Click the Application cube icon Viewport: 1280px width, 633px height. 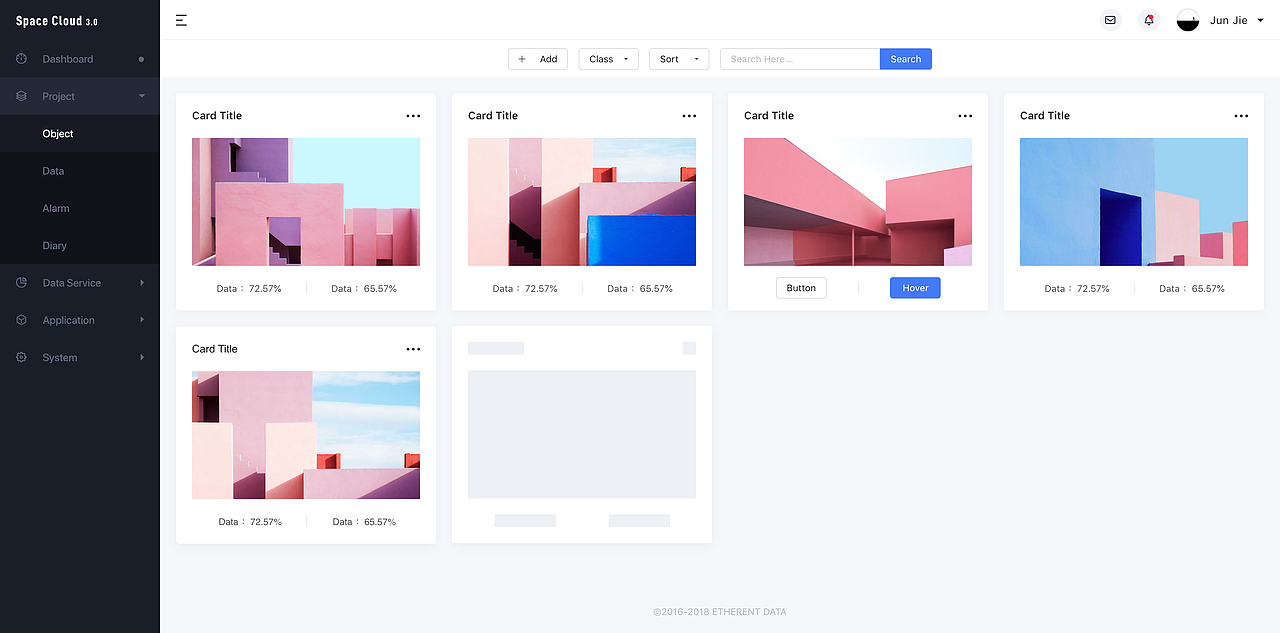pyautogui.click(x=21, y=320)
